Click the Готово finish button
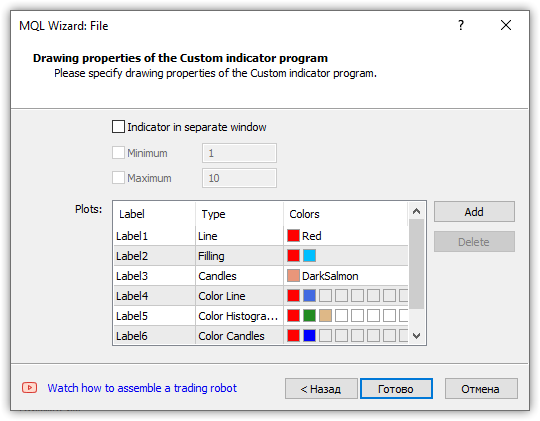This screenshot has height=421, width=540. (x=396, y=389)
